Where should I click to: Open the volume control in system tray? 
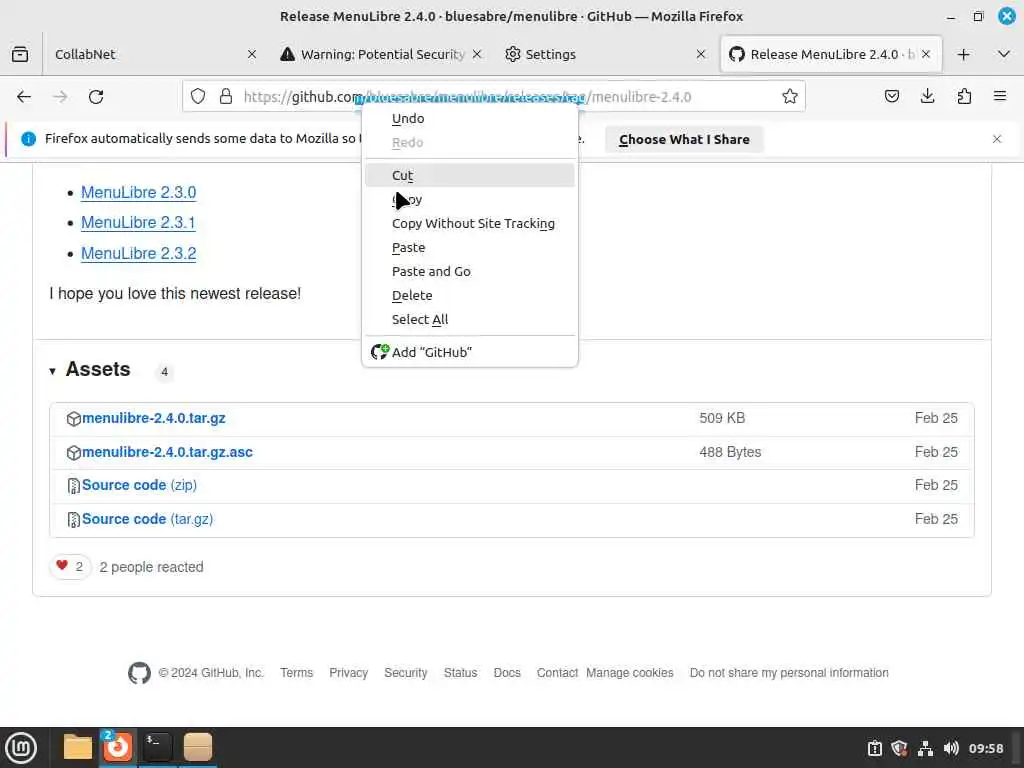click(951, 748)
